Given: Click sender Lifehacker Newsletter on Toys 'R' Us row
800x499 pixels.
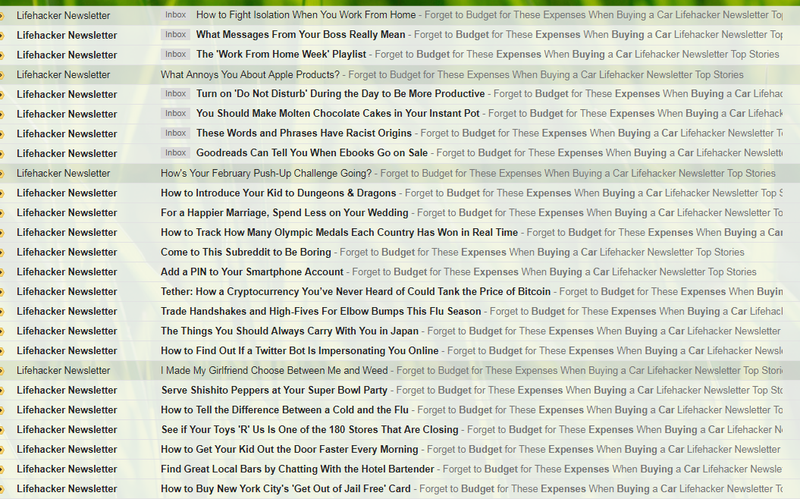Looking at the screenshot, I should click(x=67, y=430).
